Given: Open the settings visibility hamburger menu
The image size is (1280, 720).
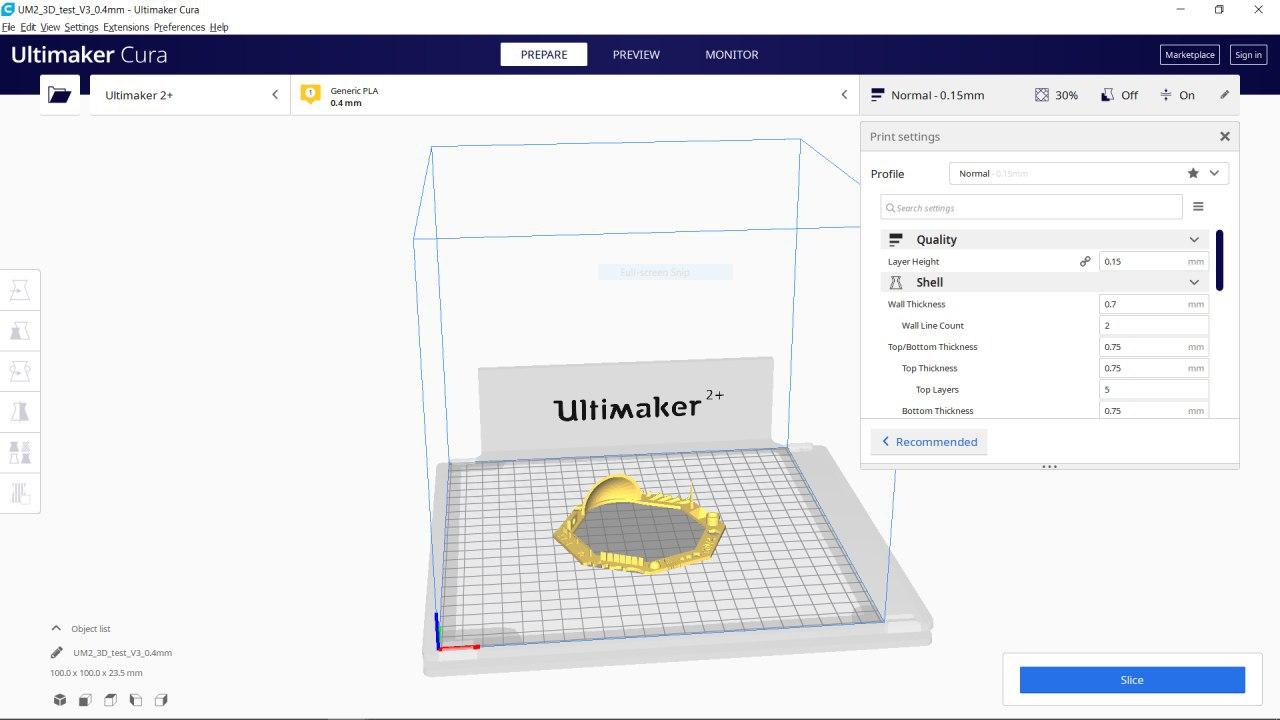Looking at the screenshot, I should click(x=1198, y=207).
